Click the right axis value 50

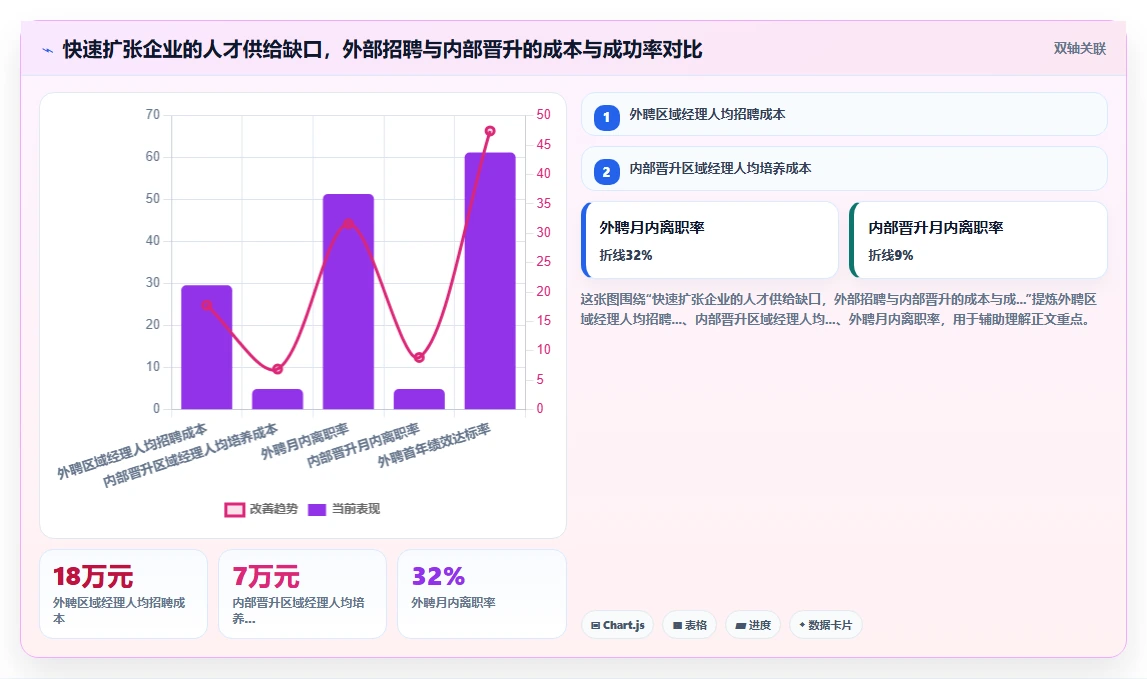(x=544, y=115)
